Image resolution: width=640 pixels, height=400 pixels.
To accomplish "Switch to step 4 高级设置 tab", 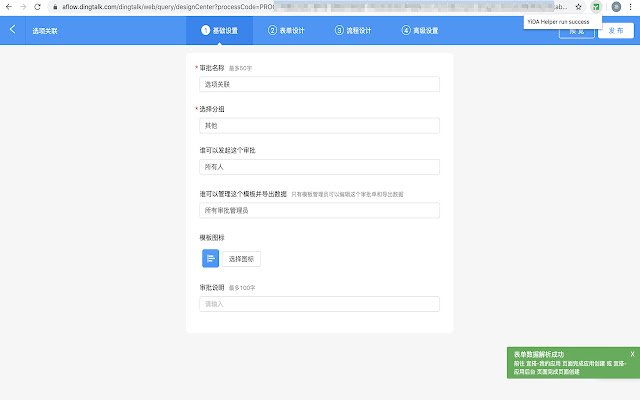I will pos(420,31).
